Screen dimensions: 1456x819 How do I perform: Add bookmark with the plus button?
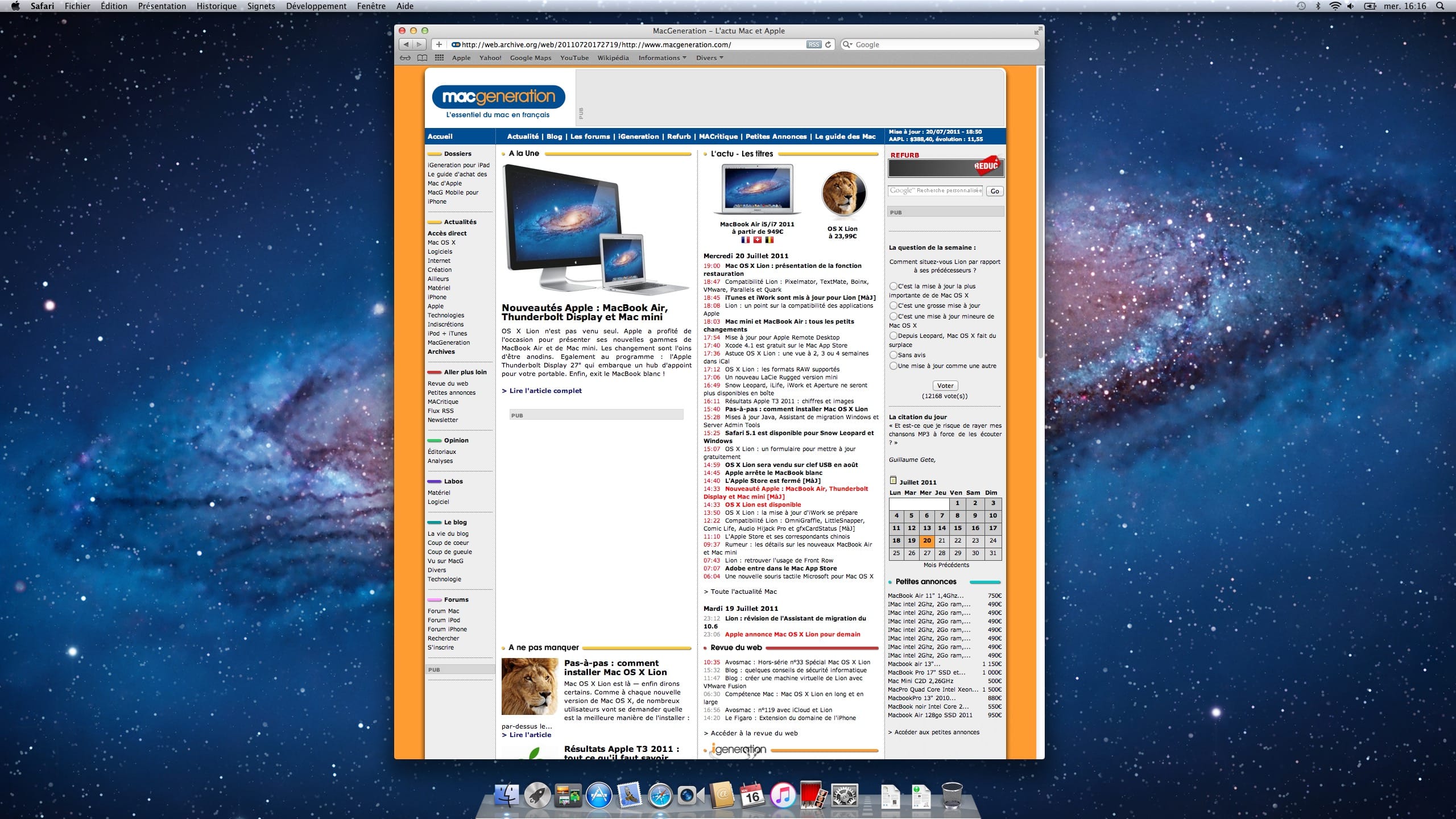click(x=439, y=44)
